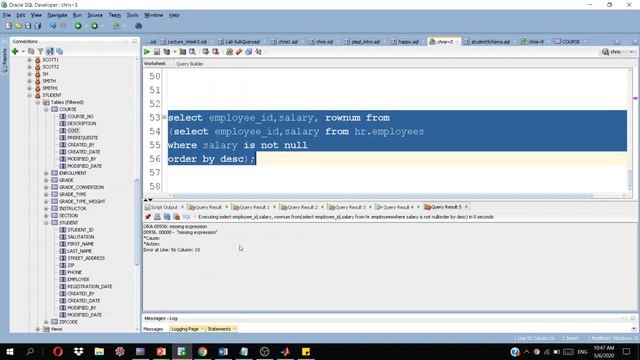Collapse the STUDENT connection node

click(29, 95)
